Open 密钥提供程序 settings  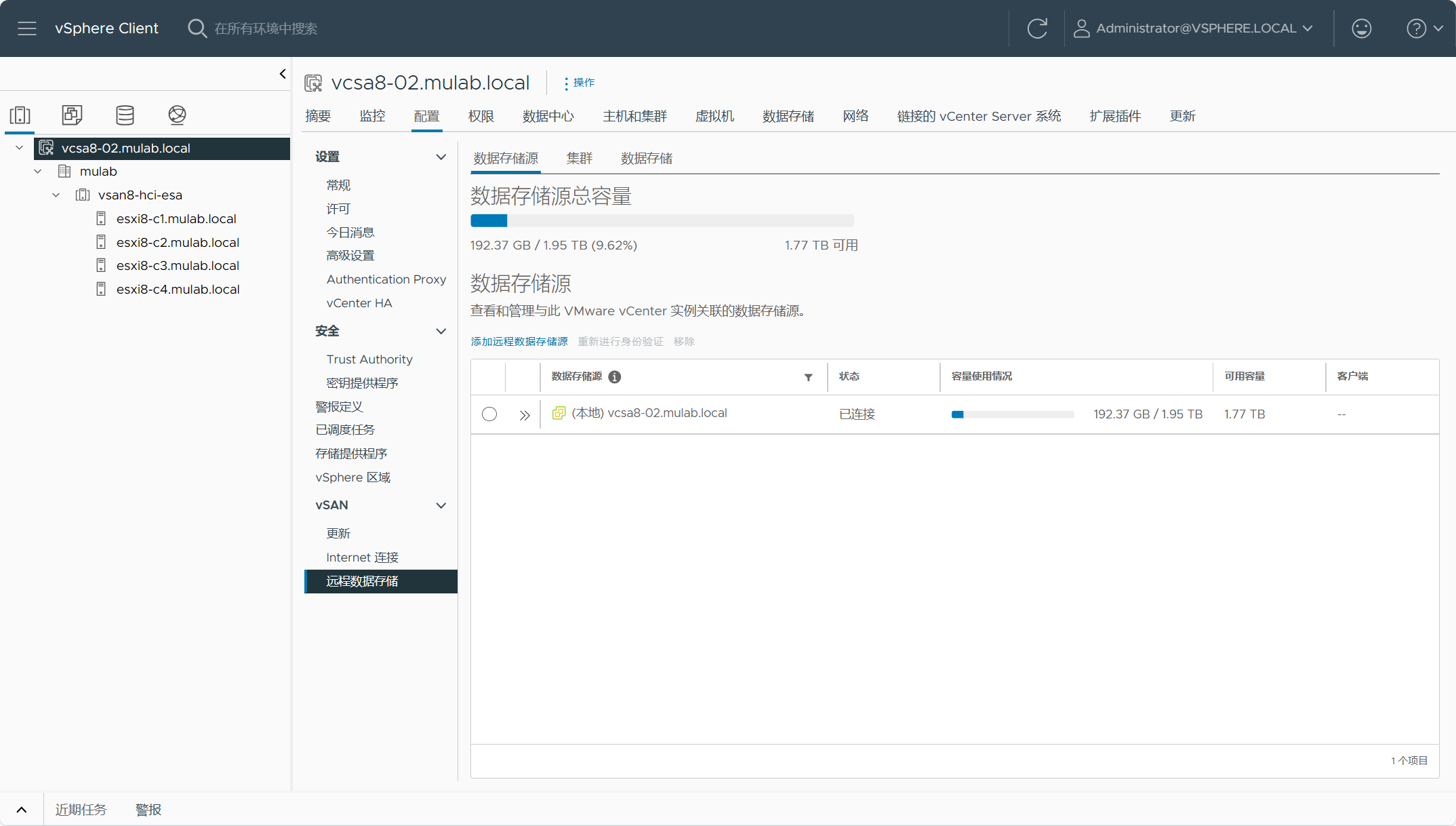coord(363,383)
